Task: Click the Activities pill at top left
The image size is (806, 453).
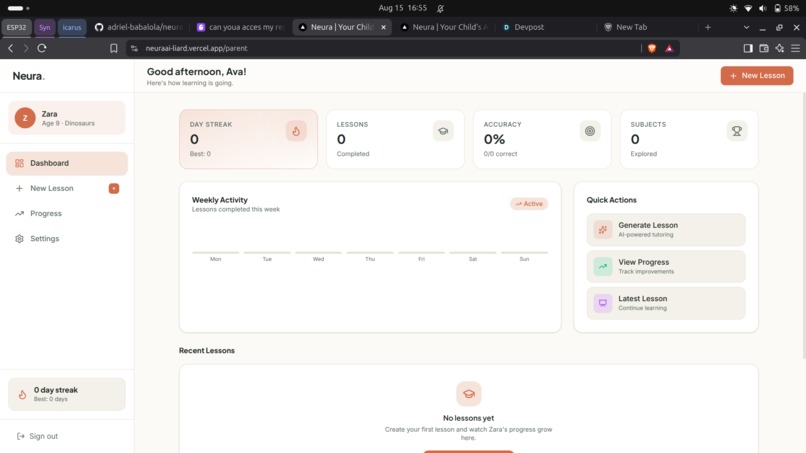Action: pyautogui.click(x=19, y=8)
